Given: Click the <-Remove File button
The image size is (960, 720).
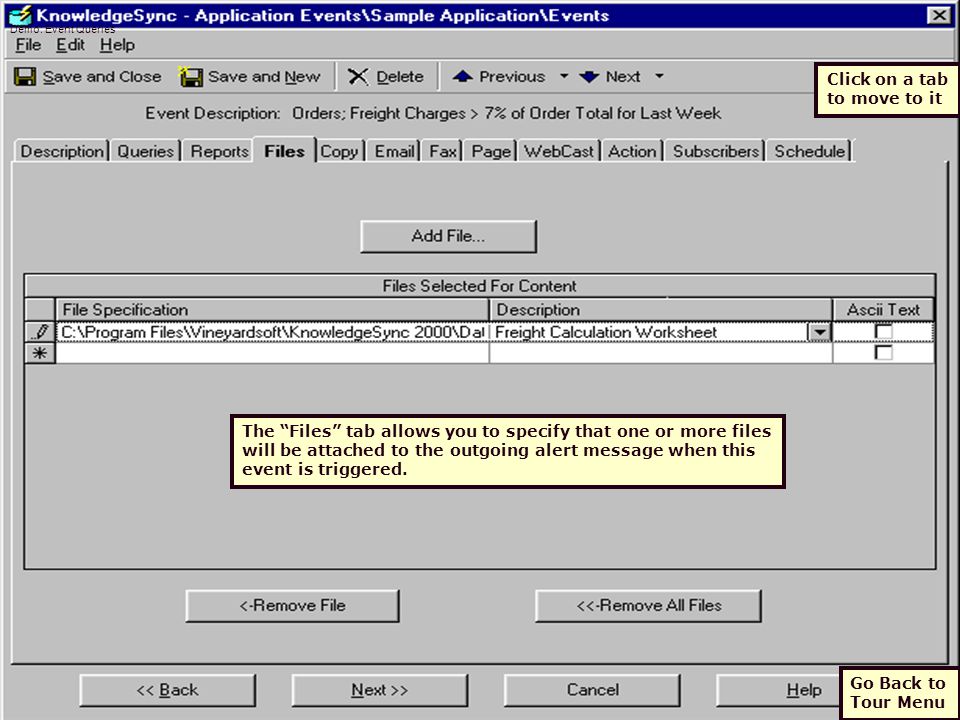Looking at the screenshot, I should tap(293, 606).
